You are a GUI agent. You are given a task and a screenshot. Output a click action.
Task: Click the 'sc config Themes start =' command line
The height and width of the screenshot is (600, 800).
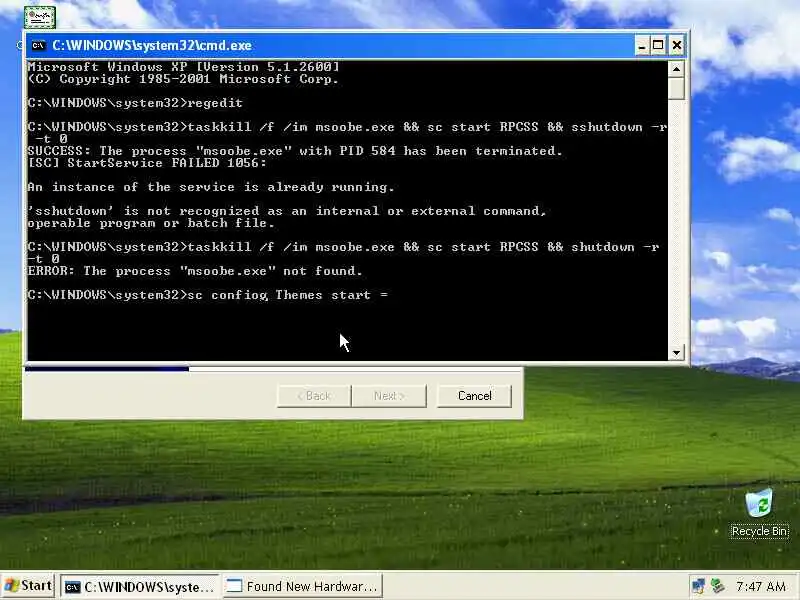click(208, 295)
